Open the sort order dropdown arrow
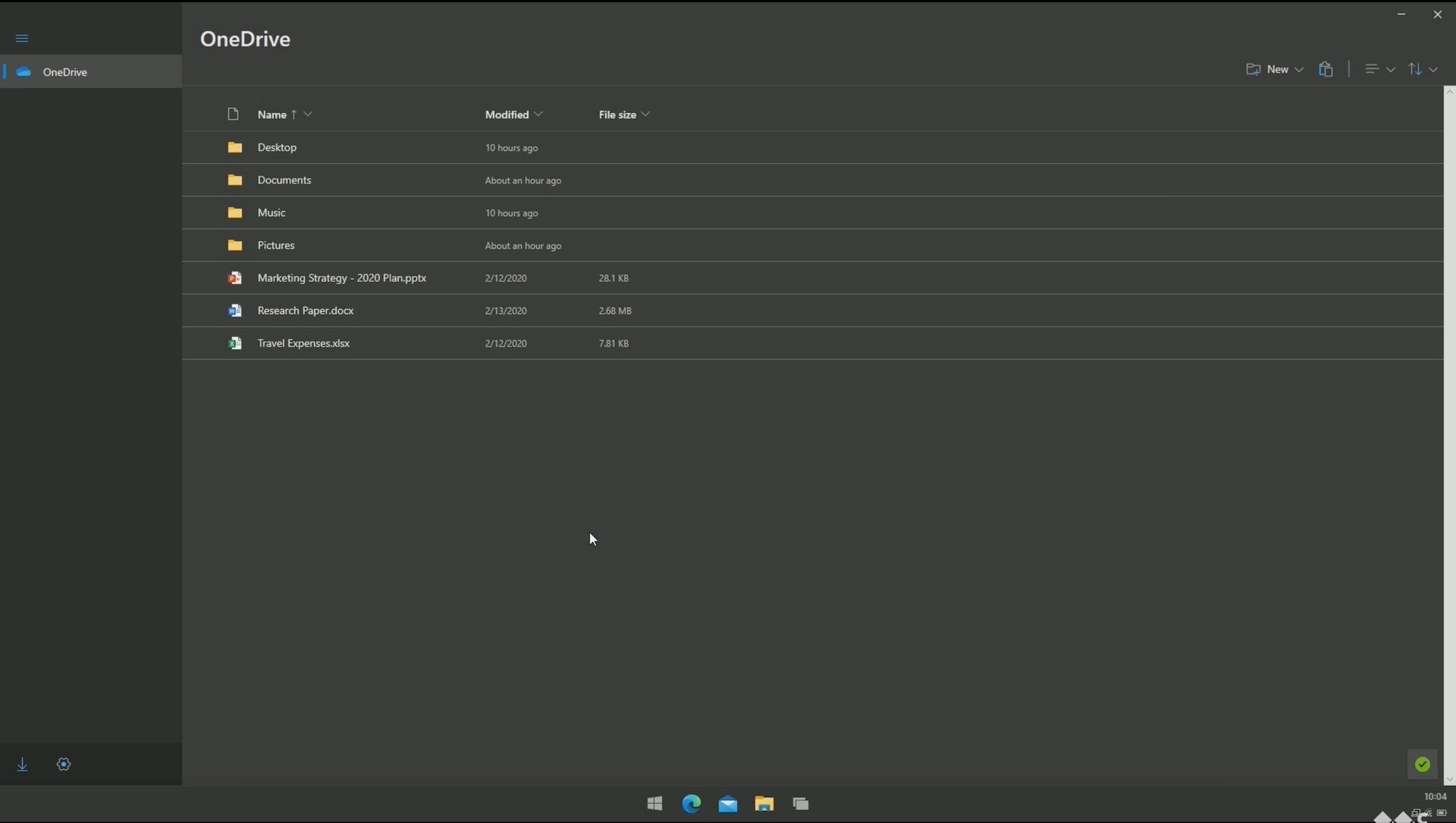Viewport: 1456px width, 823px height. pos(1433,69)
